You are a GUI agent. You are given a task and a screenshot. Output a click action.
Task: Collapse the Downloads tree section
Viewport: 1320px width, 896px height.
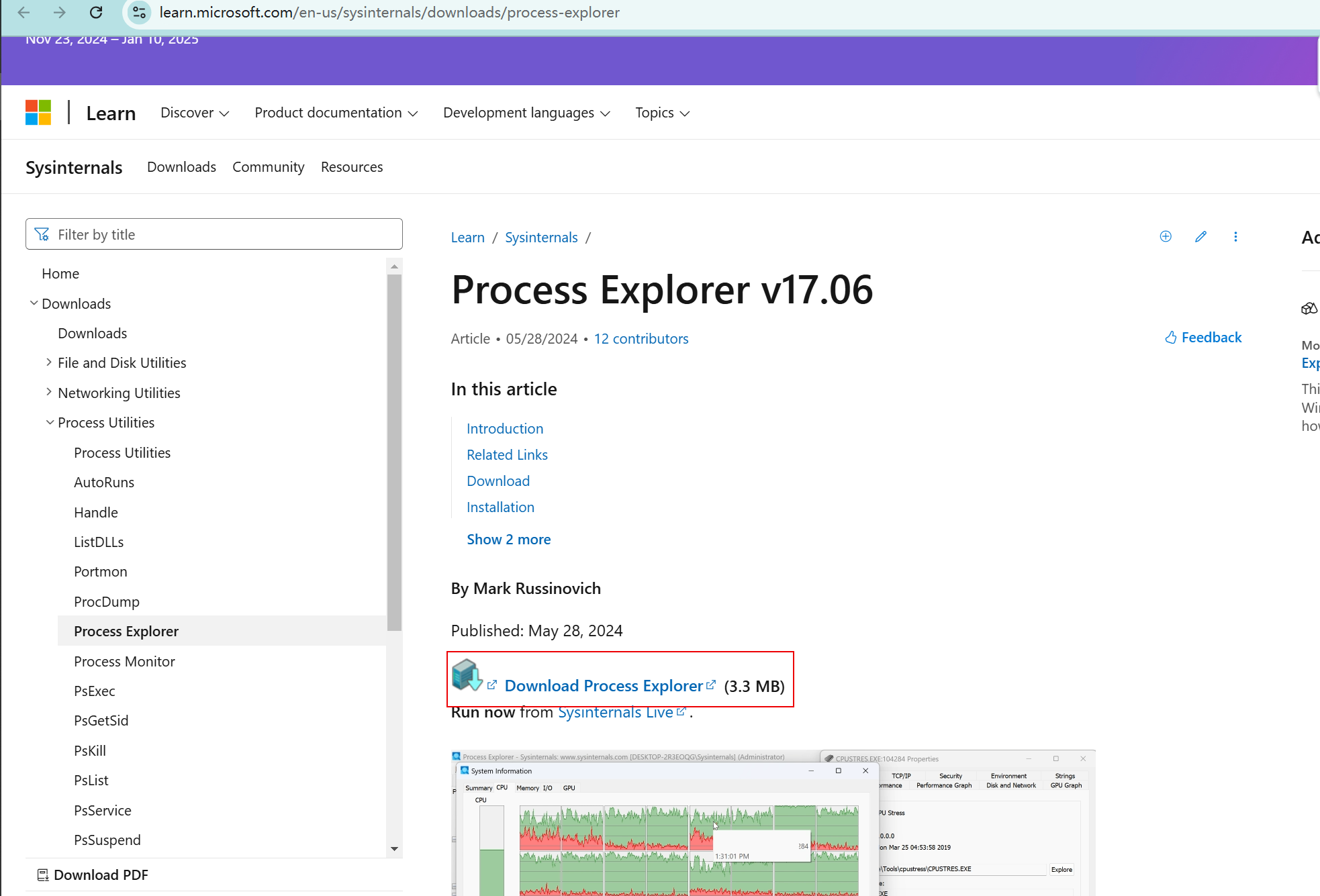point(34,303)
